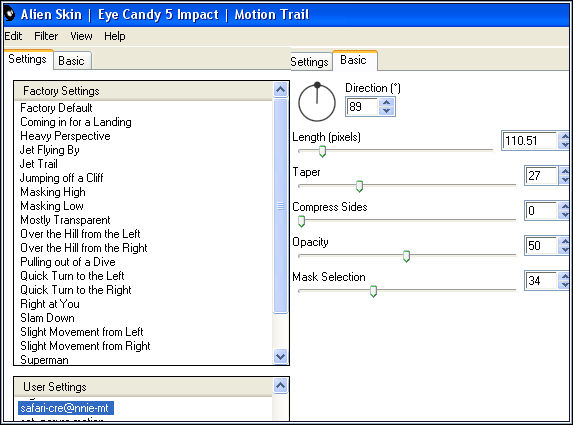Click the Opacity value spinner arrows
573x425 pixels.
click(565, 246)
